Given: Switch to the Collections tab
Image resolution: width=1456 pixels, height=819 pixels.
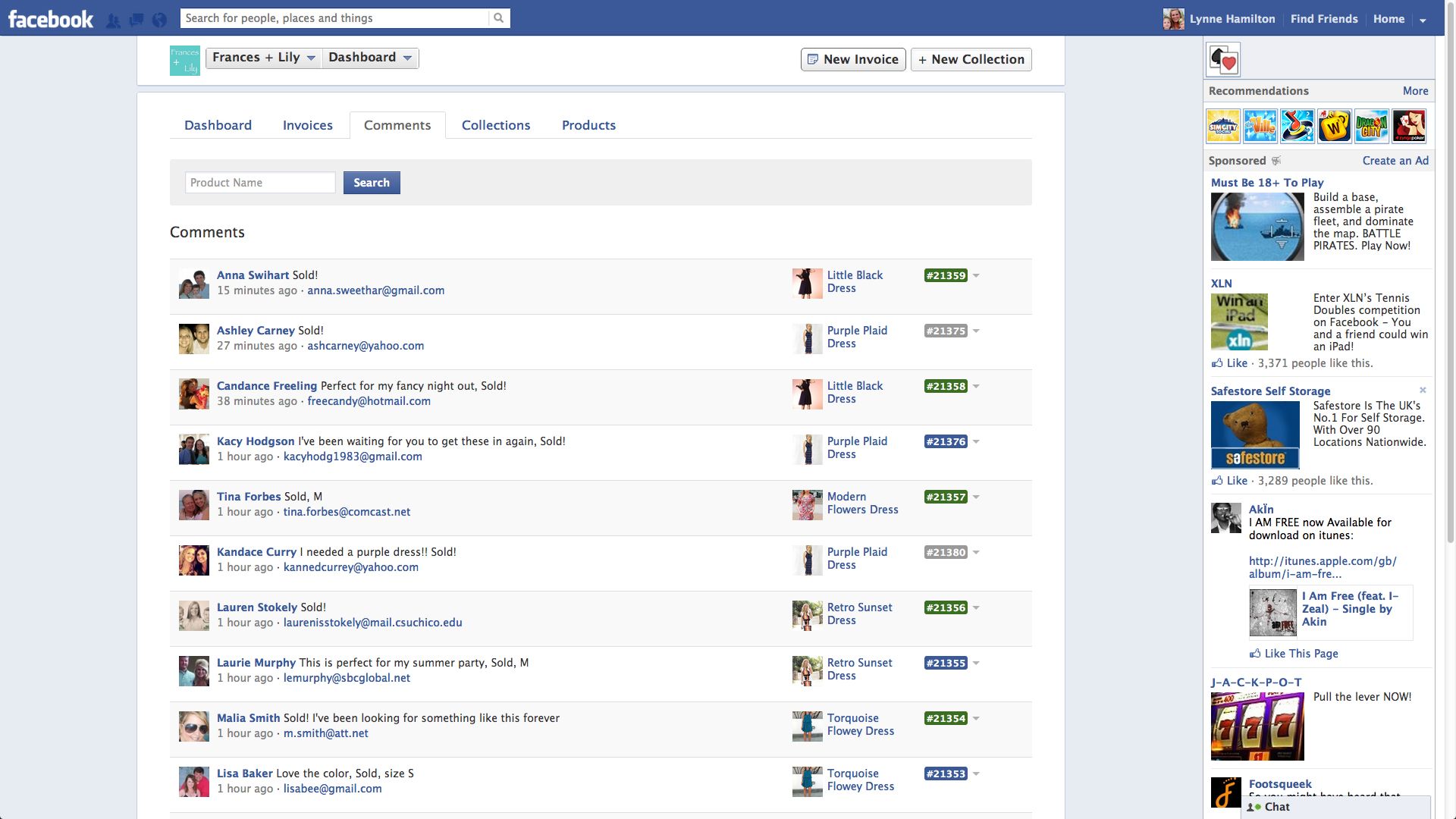Looking at the screenshot, I should [495, 125].
